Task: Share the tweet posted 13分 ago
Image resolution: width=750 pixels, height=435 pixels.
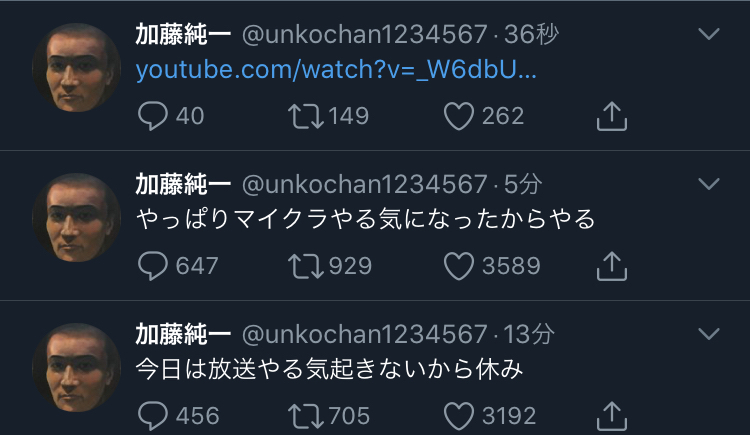Action: tap(611, 415)
